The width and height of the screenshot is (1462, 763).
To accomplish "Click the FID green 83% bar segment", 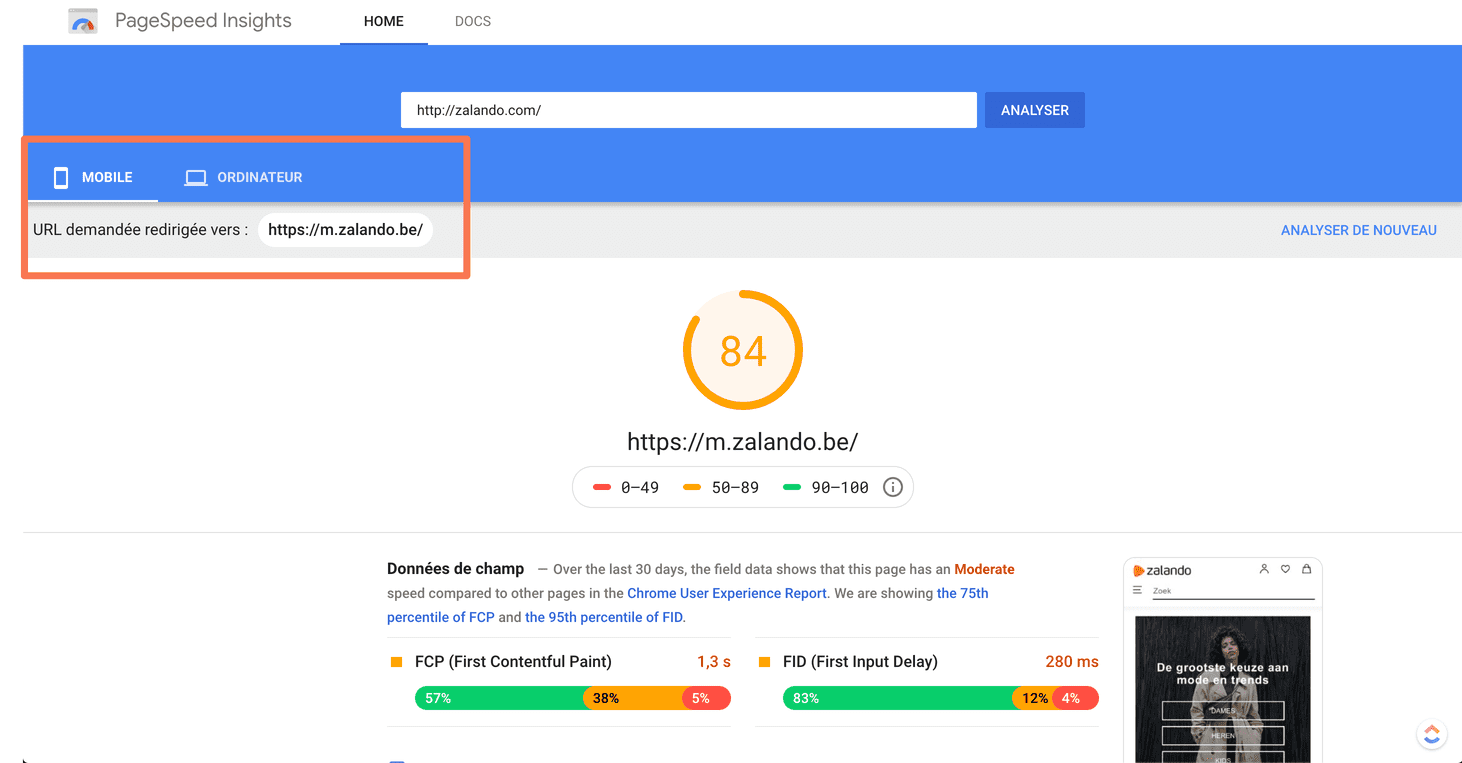I will [897, 698].
